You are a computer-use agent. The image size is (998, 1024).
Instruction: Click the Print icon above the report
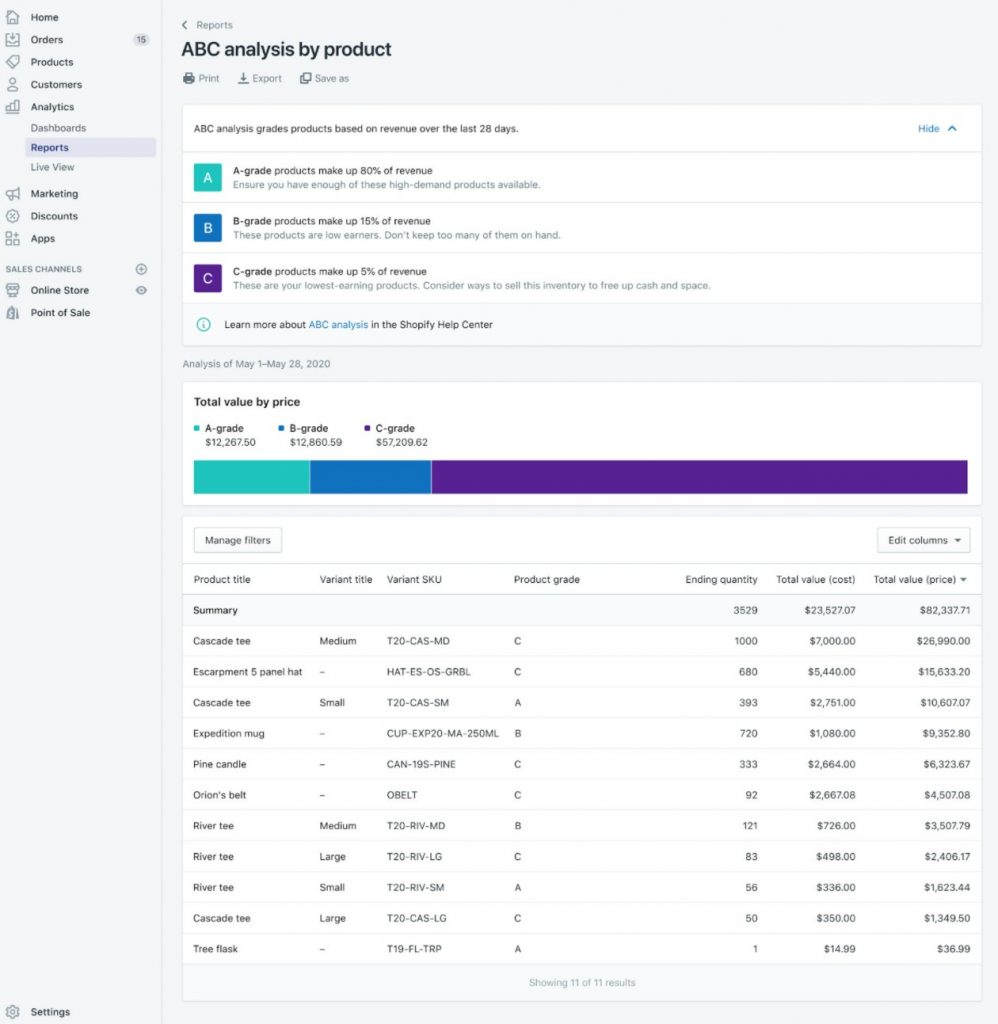pyautogui.click(x=188, y=77)
